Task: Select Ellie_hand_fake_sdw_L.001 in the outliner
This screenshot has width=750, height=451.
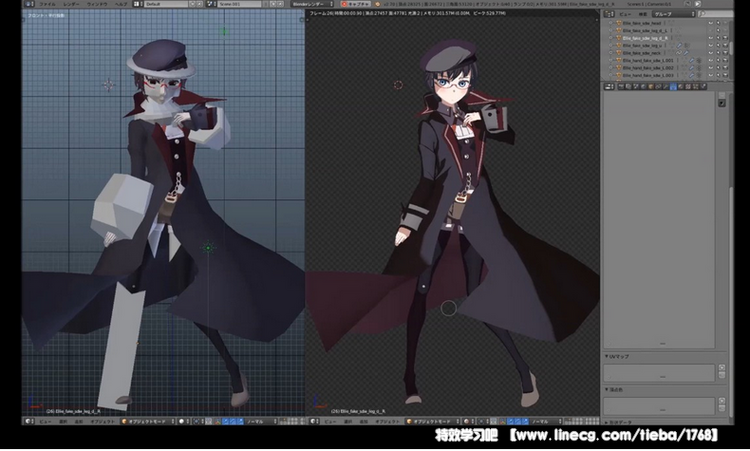Action: (648, 60)
